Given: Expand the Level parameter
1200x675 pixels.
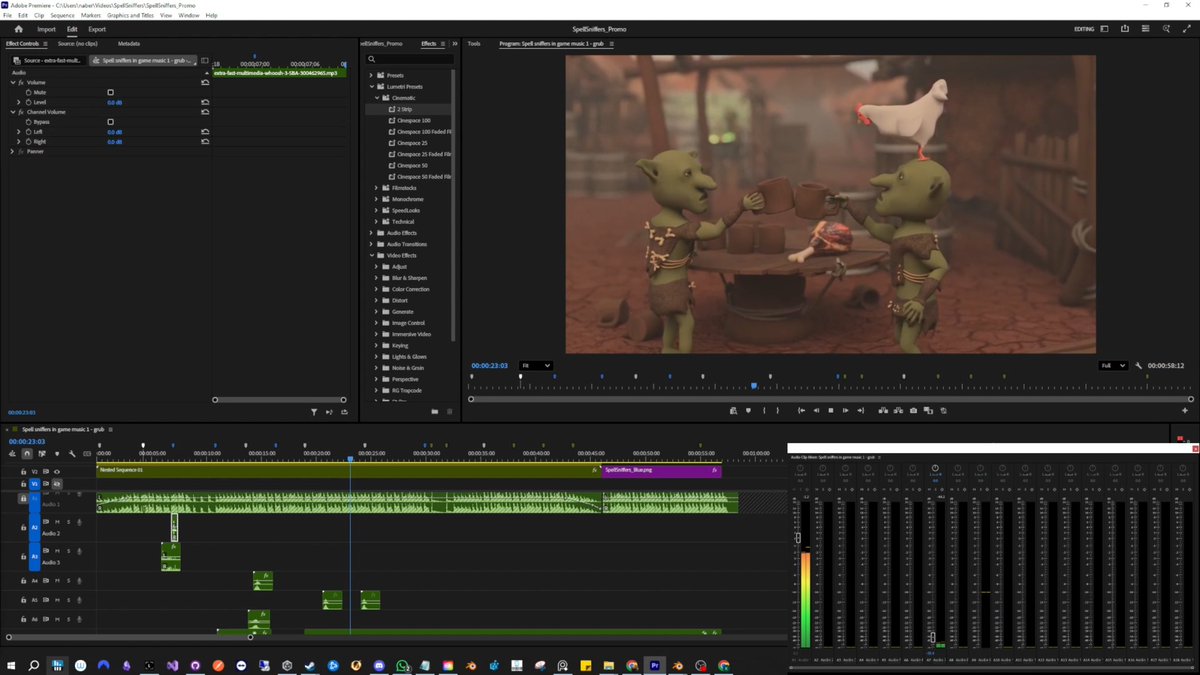Looking at the screenshot, I should (19, 102).
